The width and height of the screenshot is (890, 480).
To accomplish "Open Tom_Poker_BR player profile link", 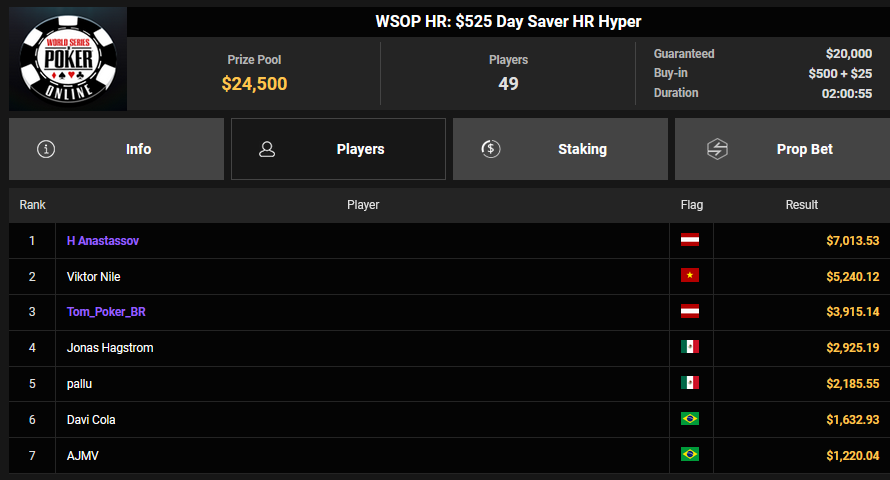I will [106, 312].
